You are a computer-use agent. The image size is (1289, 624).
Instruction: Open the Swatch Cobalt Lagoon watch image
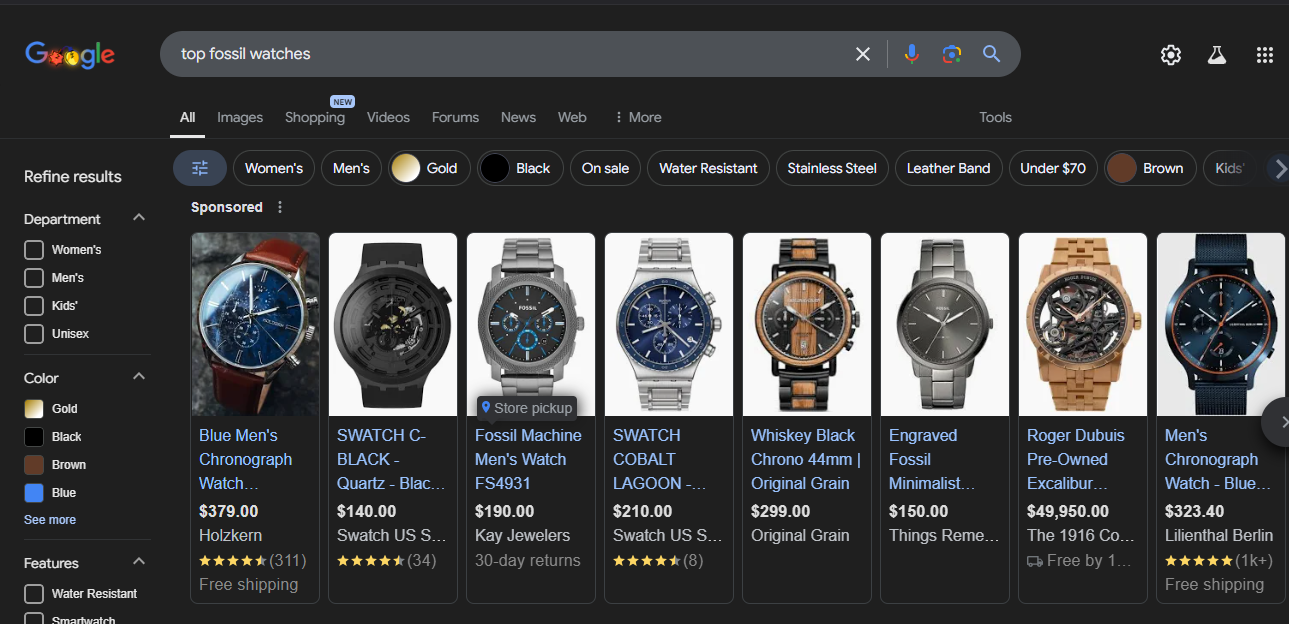pyautogui.click(x=669, y=324)
